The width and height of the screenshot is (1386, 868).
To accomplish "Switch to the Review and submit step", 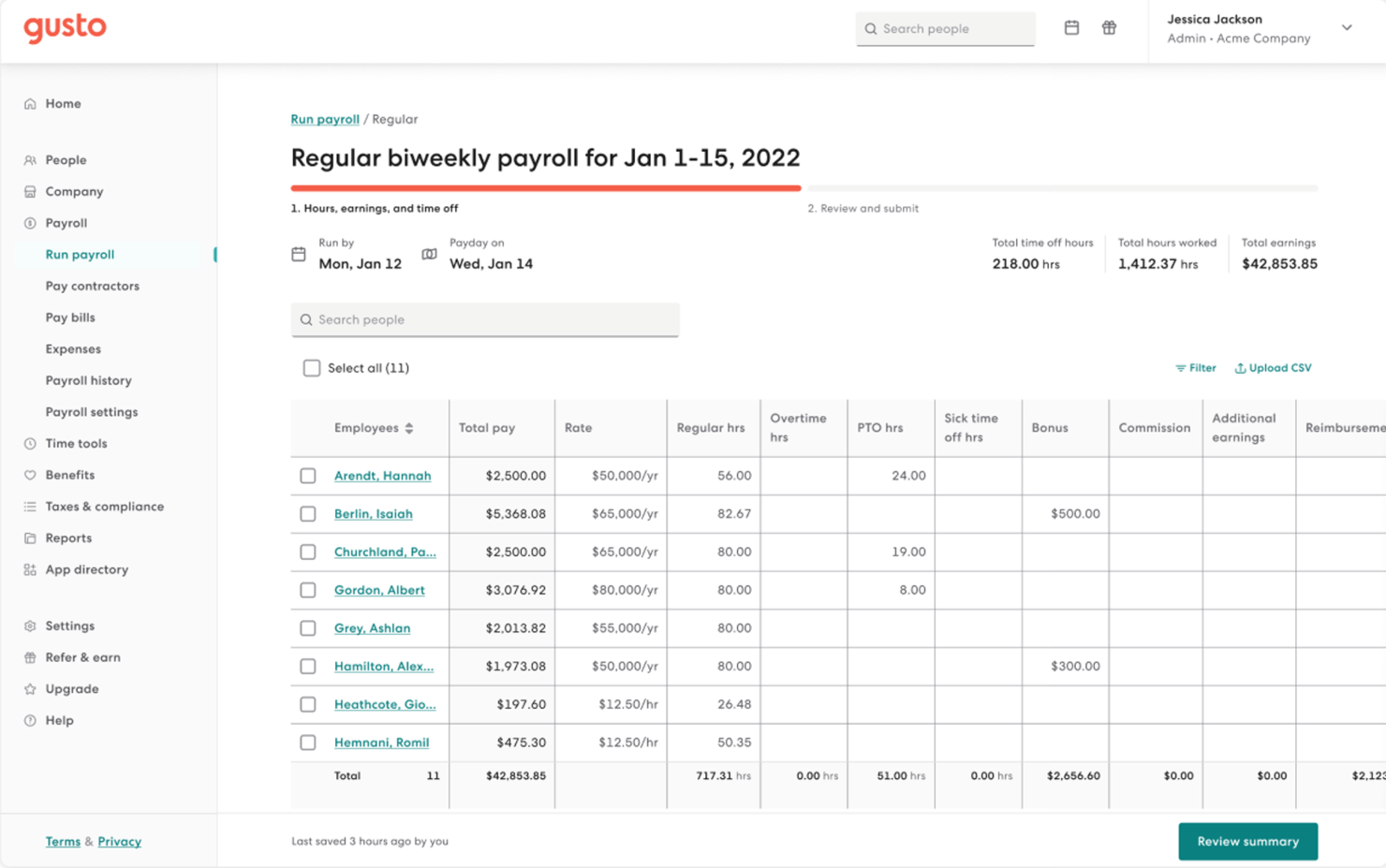I will click(863, 208).
